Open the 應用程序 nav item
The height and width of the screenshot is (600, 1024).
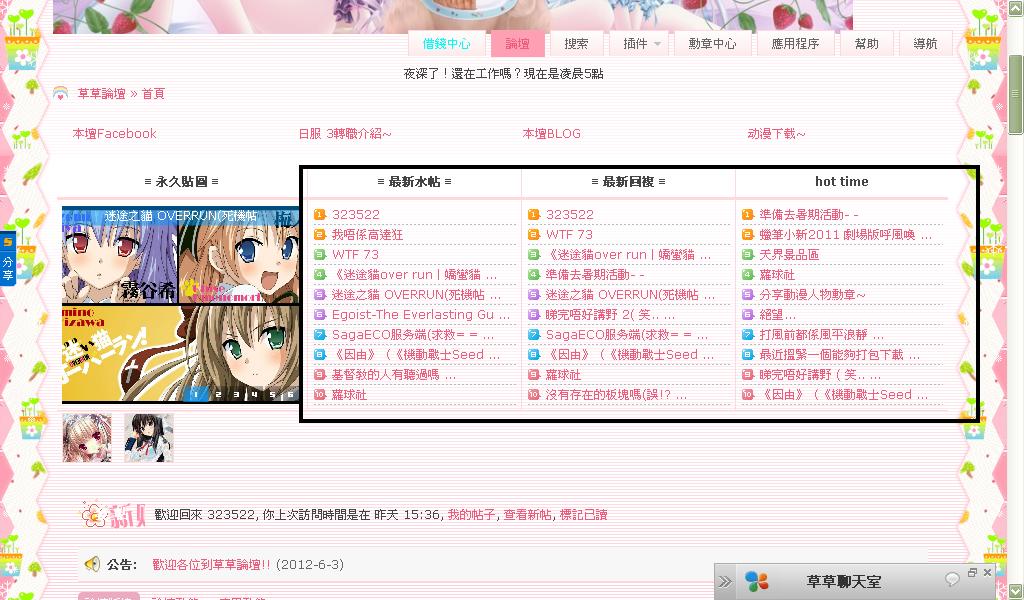pos(795,44)
